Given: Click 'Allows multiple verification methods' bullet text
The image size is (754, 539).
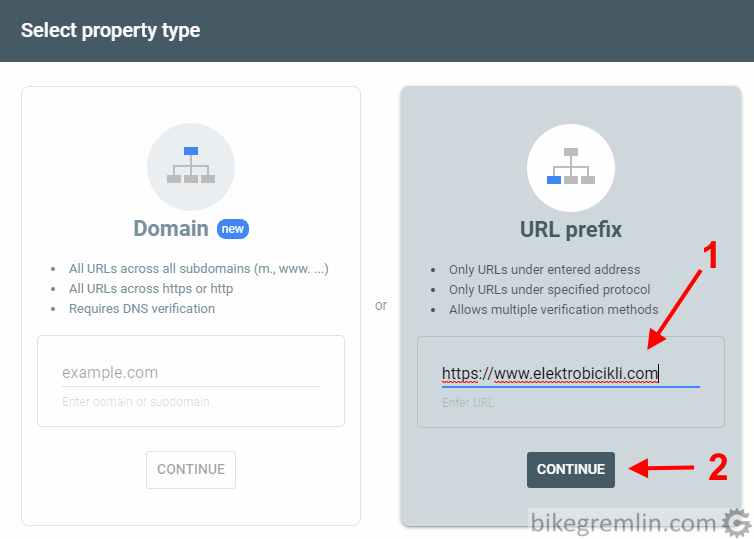Looking at the screenshot, I should click(553, 310).
